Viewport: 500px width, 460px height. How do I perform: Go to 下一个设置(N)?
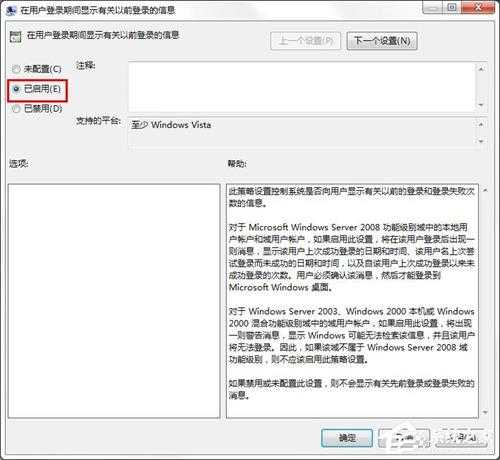pos(382,41)
